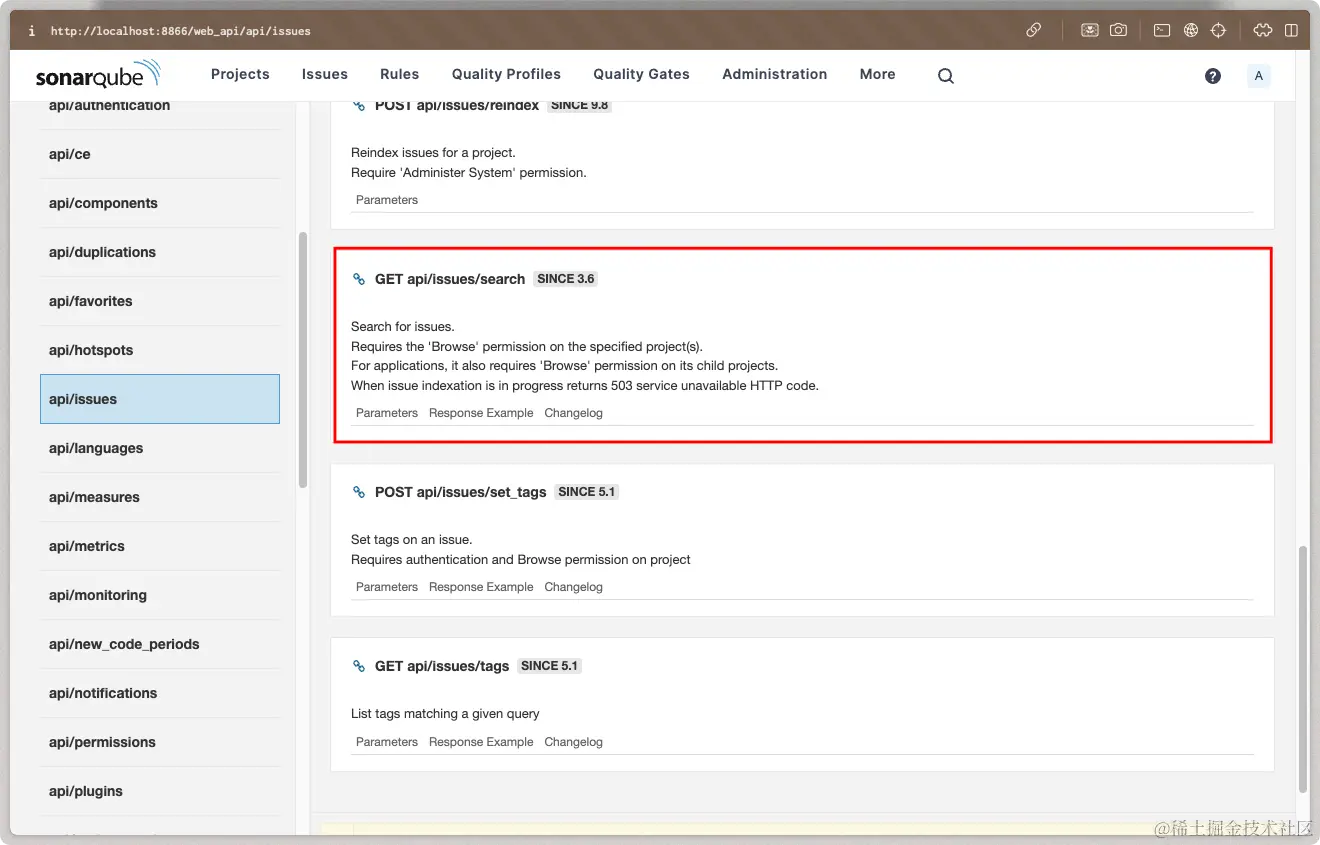Open the account avatar 'A' menu
The width and height of the screenshot is (1320, 845).
click(x=1258, y=76)
